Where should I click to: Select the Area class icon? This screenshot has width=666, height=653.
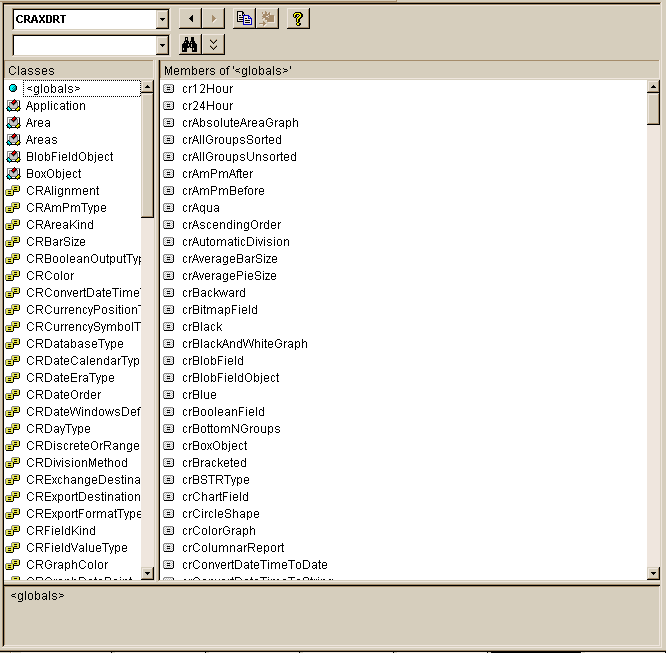pyautogui.click(x=13, y=123)
